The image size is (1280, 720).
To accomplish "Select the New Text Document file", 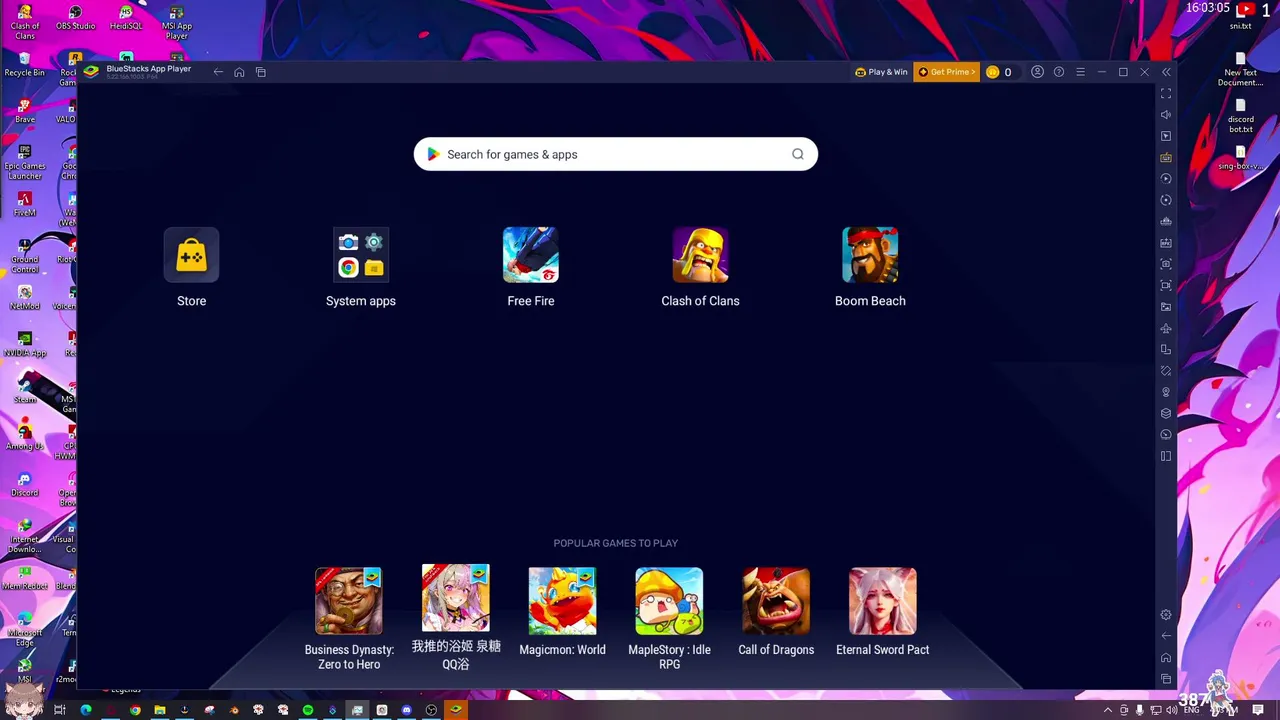I will coord(1241,70).
